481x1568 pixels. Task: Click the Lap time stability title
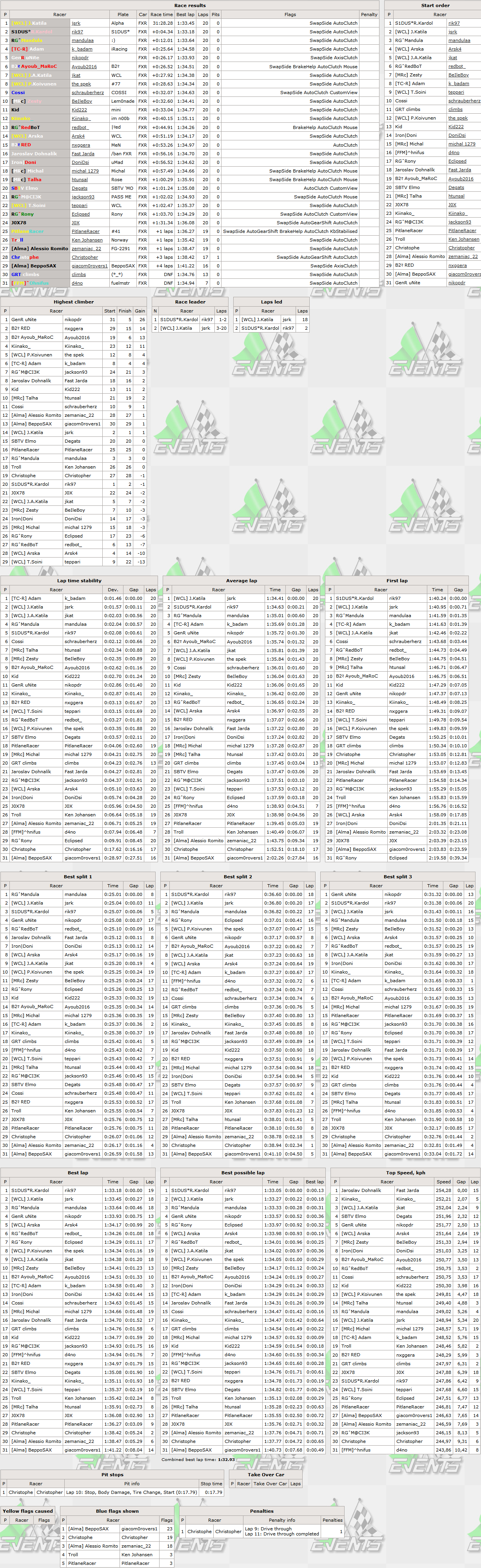[79, 581]
